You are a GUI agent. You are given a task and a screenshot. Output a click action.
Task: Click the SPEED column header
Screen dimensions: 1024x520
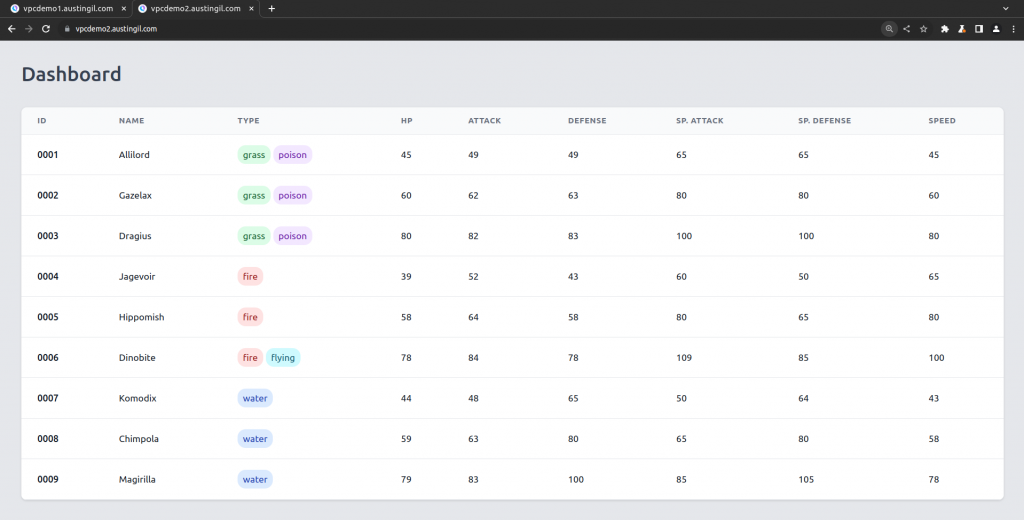[x=942, y=121]
